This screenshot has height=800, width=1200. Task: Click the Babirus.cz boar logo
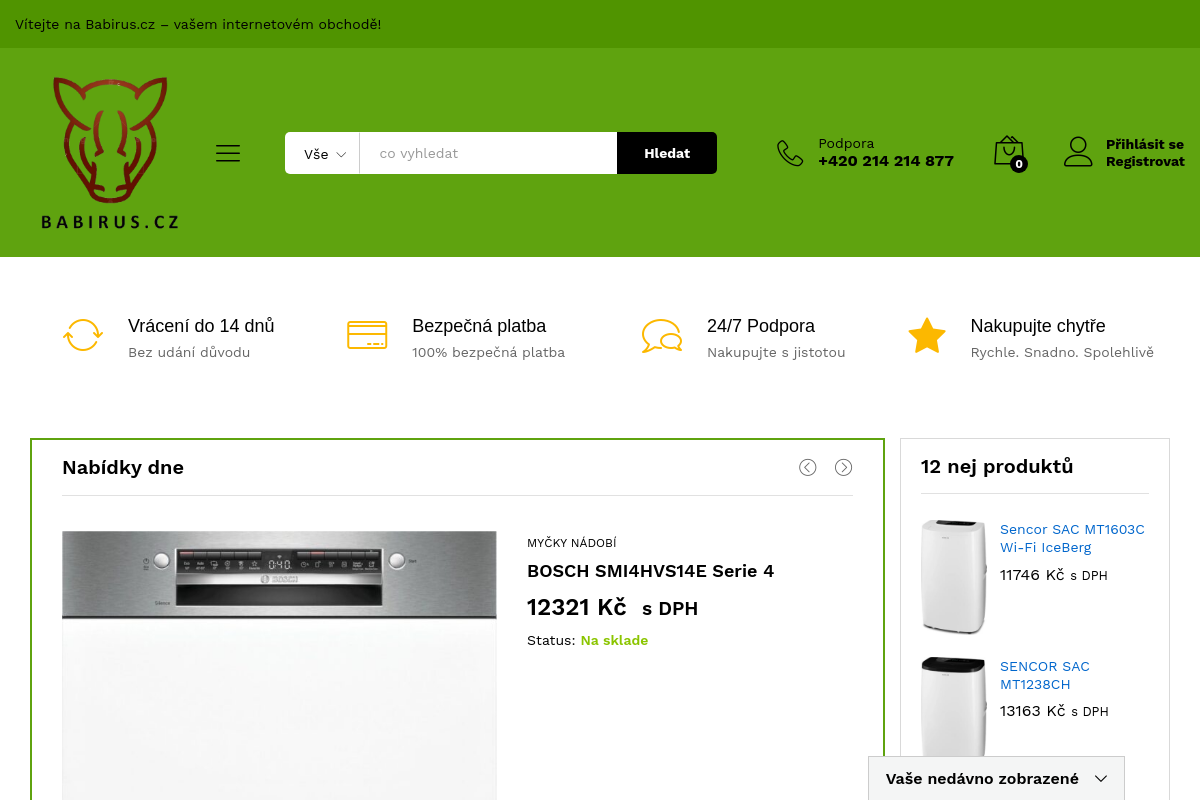click(x=110, y=153)
